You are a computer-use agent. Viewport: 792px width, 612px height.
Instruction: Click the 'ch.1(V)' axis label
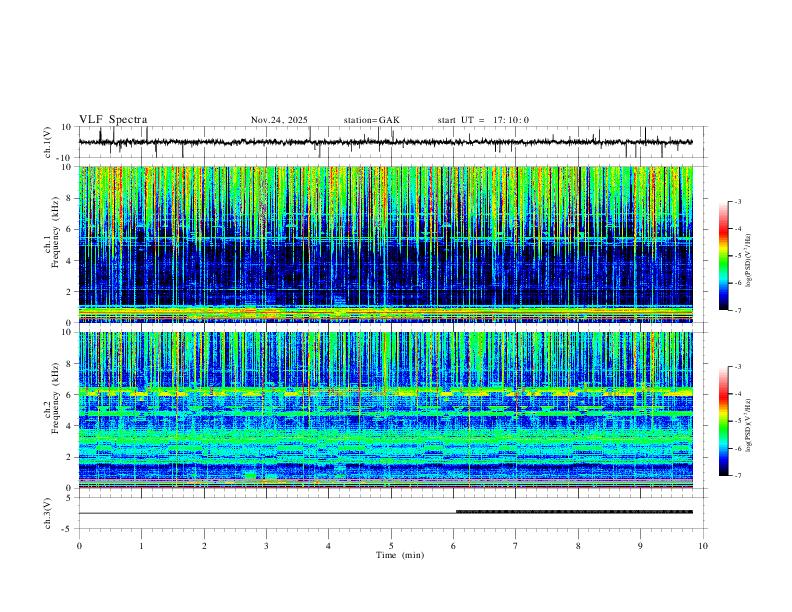(x=48, y=142)
